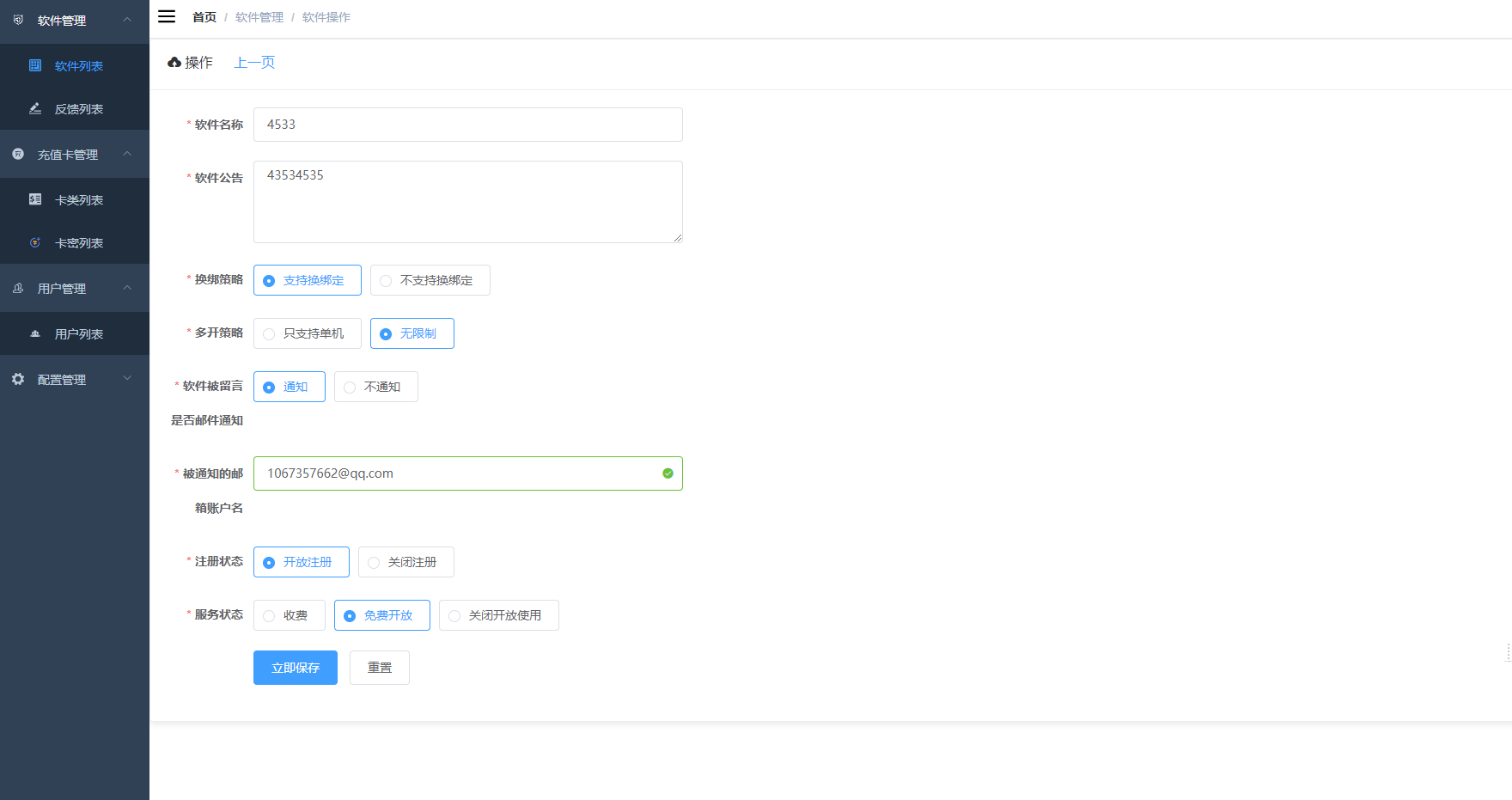Click the 卡密列表 icon in sidebar
This screenshot has width=1512, height=800.
pyautogui.click(x=34, y=242)
